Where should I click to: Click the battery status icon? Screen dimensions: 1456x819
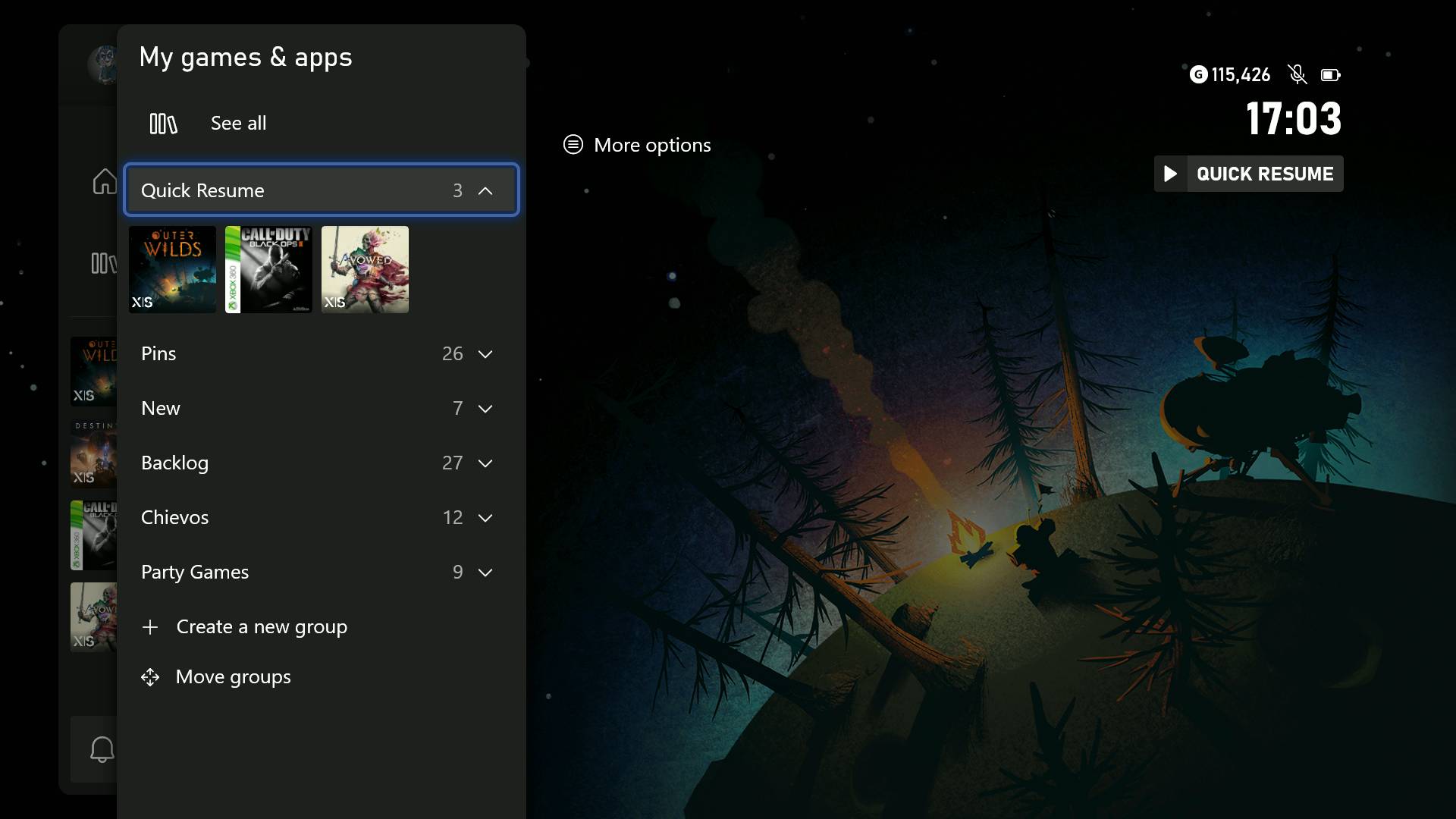tap(1331, 74)
